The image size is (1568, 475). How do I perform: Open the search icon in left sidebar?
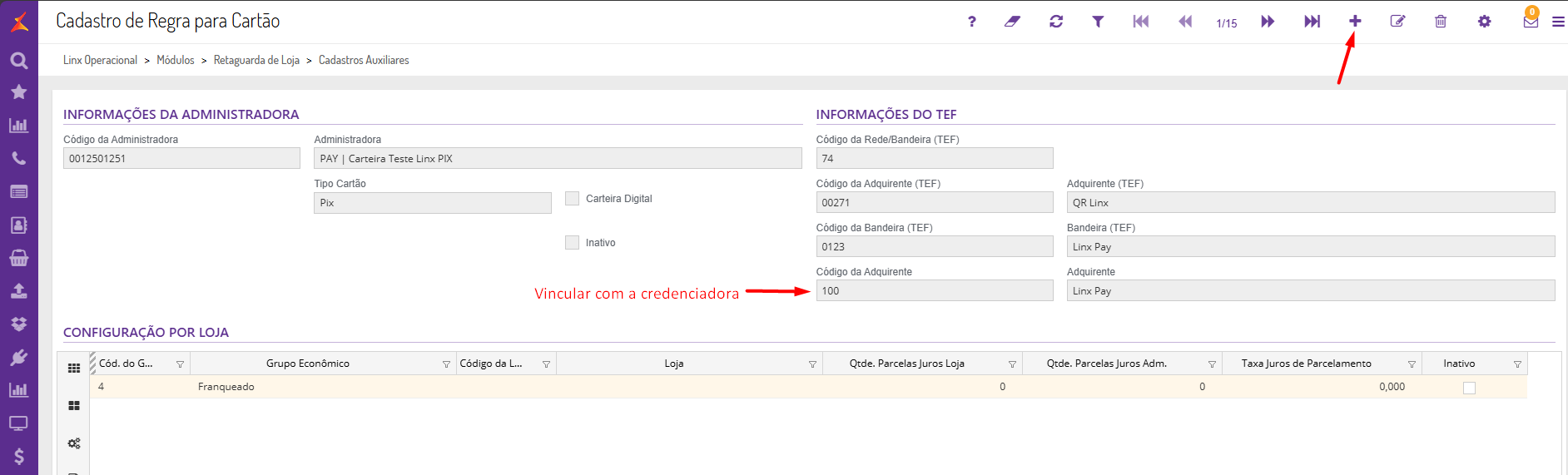pos(19,61)
